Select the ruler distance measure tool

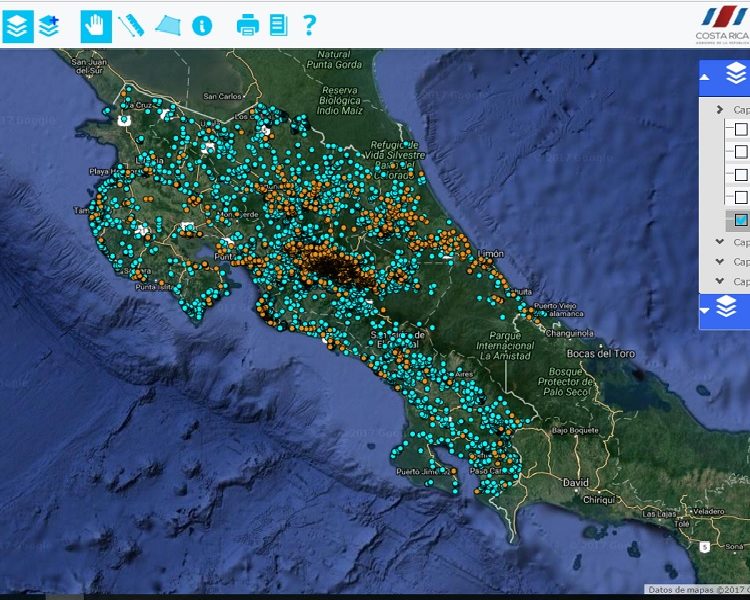tap(131, 25)
